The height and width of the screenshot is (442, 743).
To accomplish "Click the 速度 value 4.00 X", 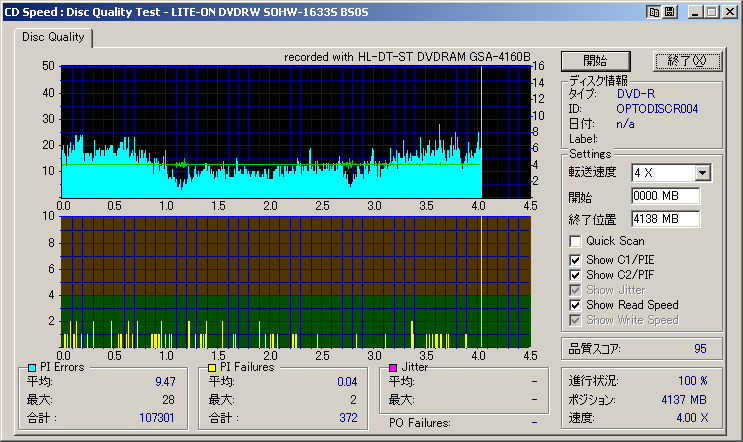I will click(692, 418).
